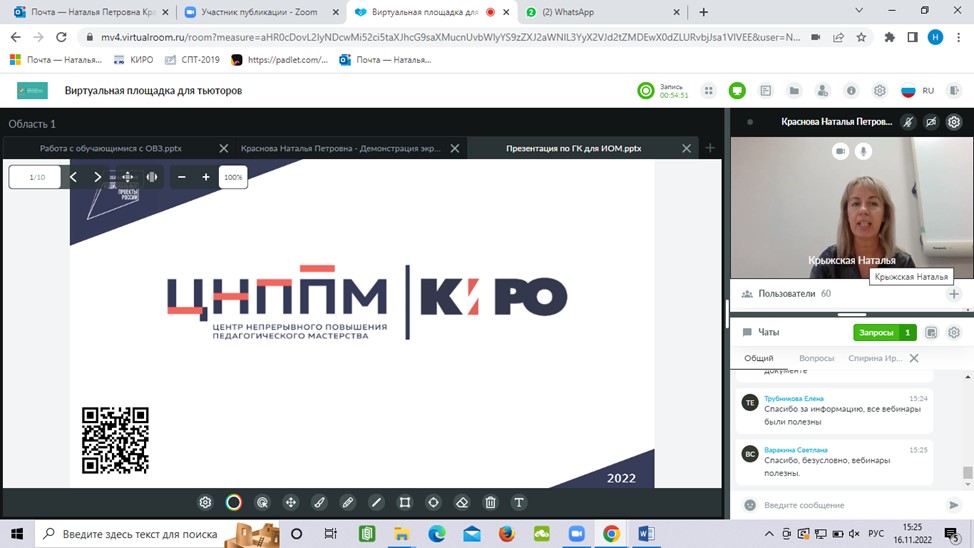Switch to Участник публикации - Zoom browser tab

[x=260, y=12]
